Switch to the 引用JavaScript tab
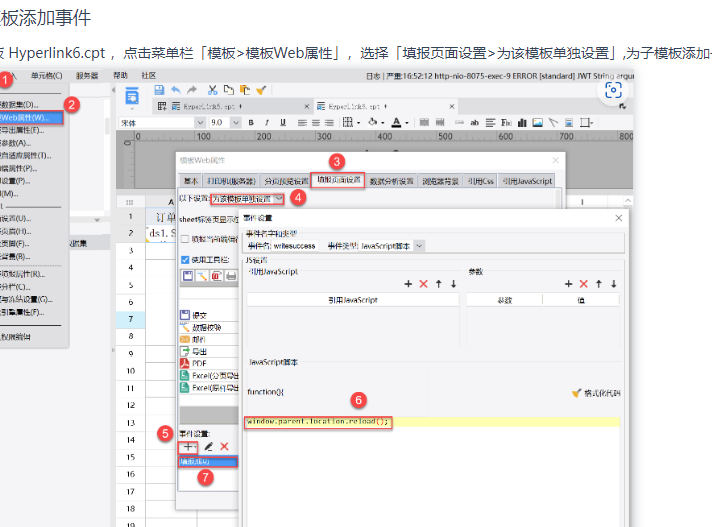 [x=527, y=181]
